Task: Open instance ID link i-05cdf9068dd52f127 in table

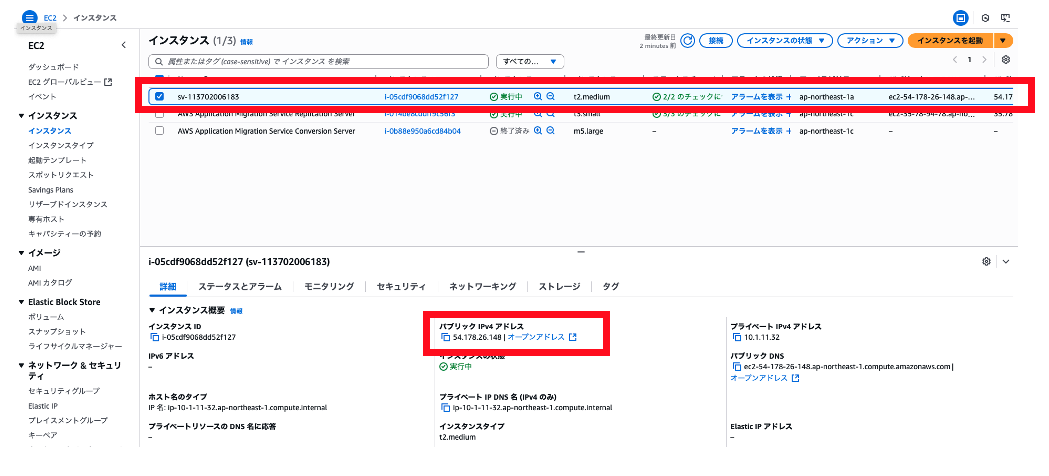Action: (421, 96)
